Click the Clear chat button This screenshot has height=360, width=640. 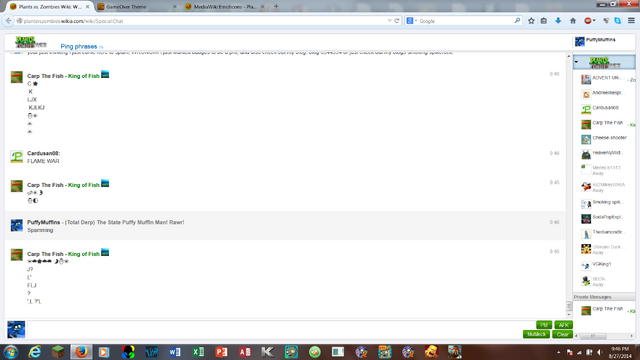(x=562, y=334)
